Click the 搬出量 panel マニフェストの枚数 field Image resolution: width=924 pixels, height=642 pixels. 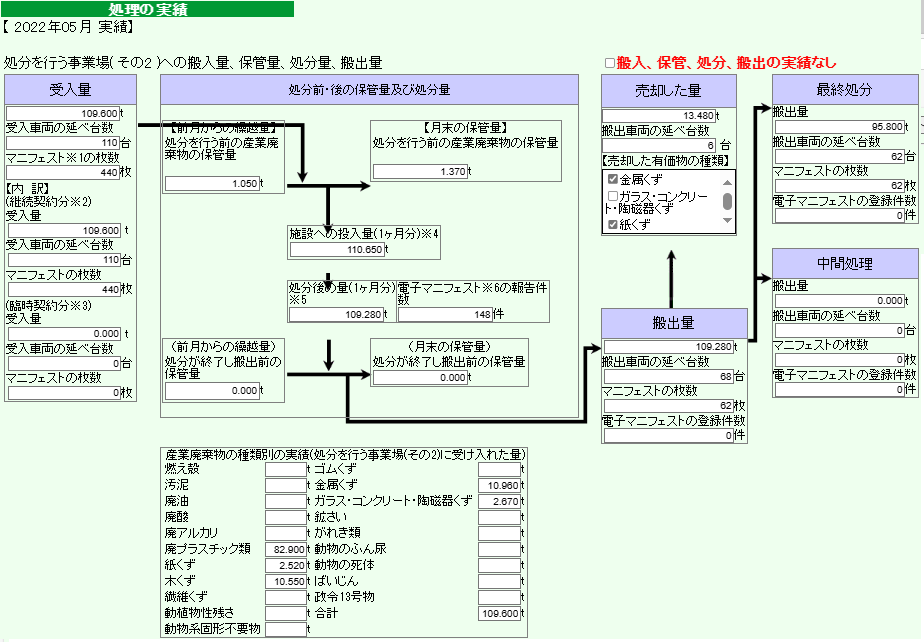[669, 406]
